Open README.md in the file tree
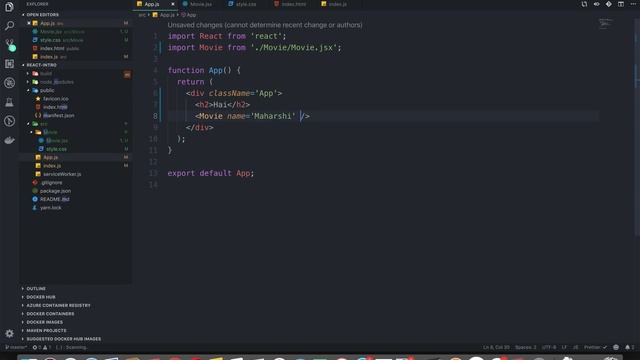 click(x=54, y=199)
